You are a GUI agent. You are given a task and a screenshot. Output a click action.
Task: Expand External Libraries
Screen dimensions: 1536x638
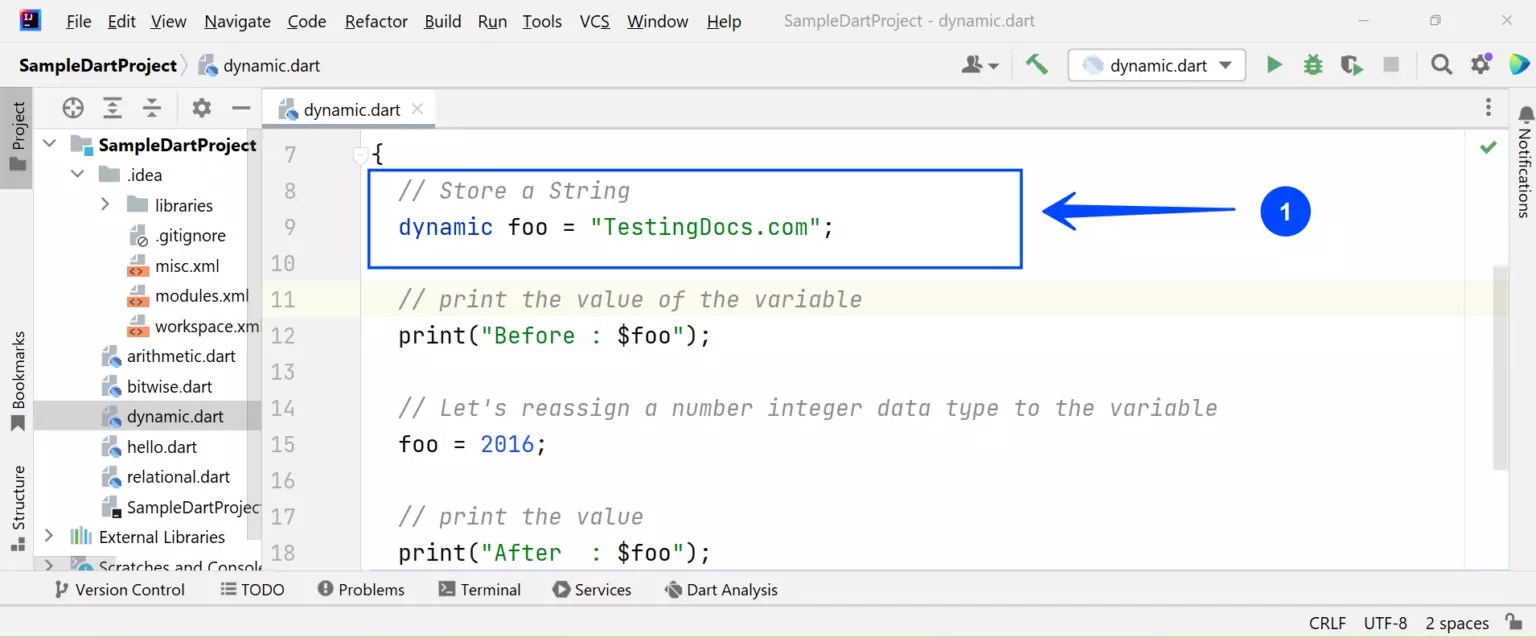(x=46, y=537)
